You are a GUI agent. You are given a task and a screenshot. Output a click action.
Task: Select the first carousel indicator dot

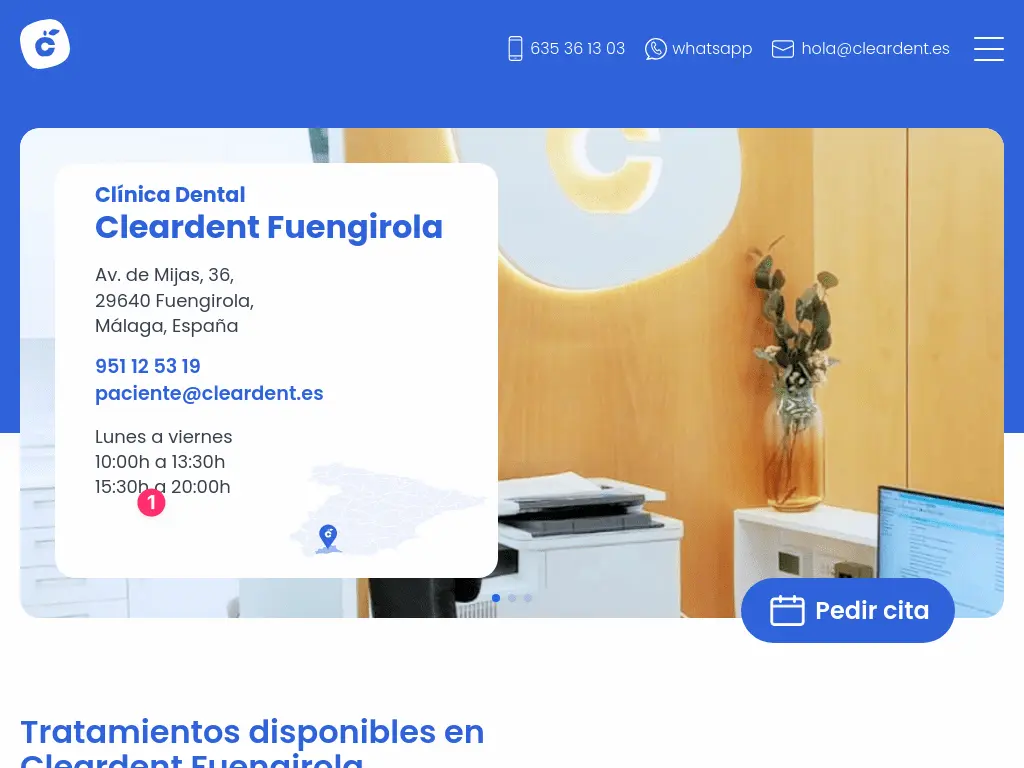(x=496, y=597)
